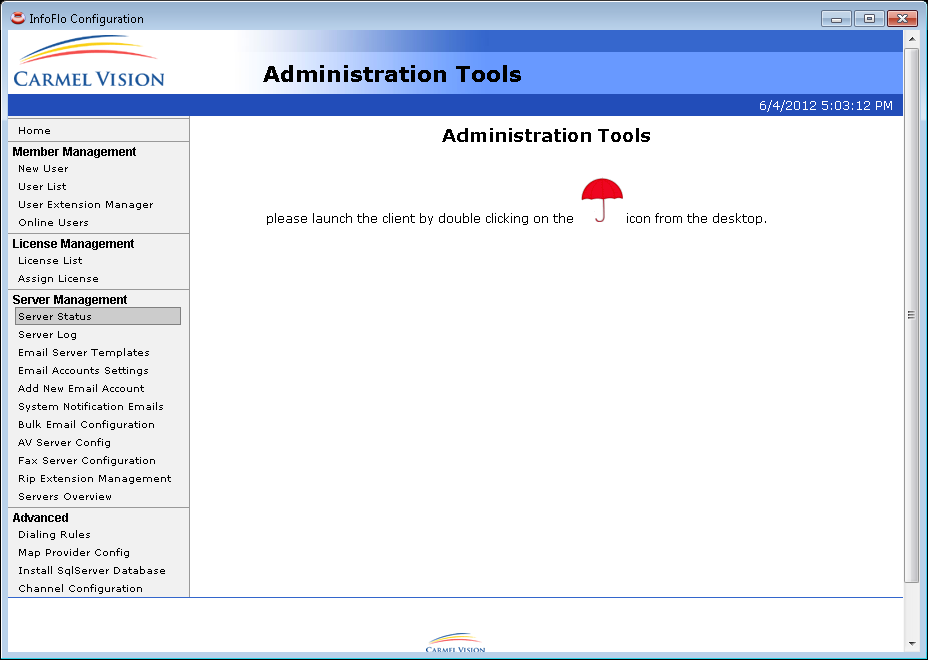The image size is (928, 660).
Task: View Online Users
Action: click(53, 223)
